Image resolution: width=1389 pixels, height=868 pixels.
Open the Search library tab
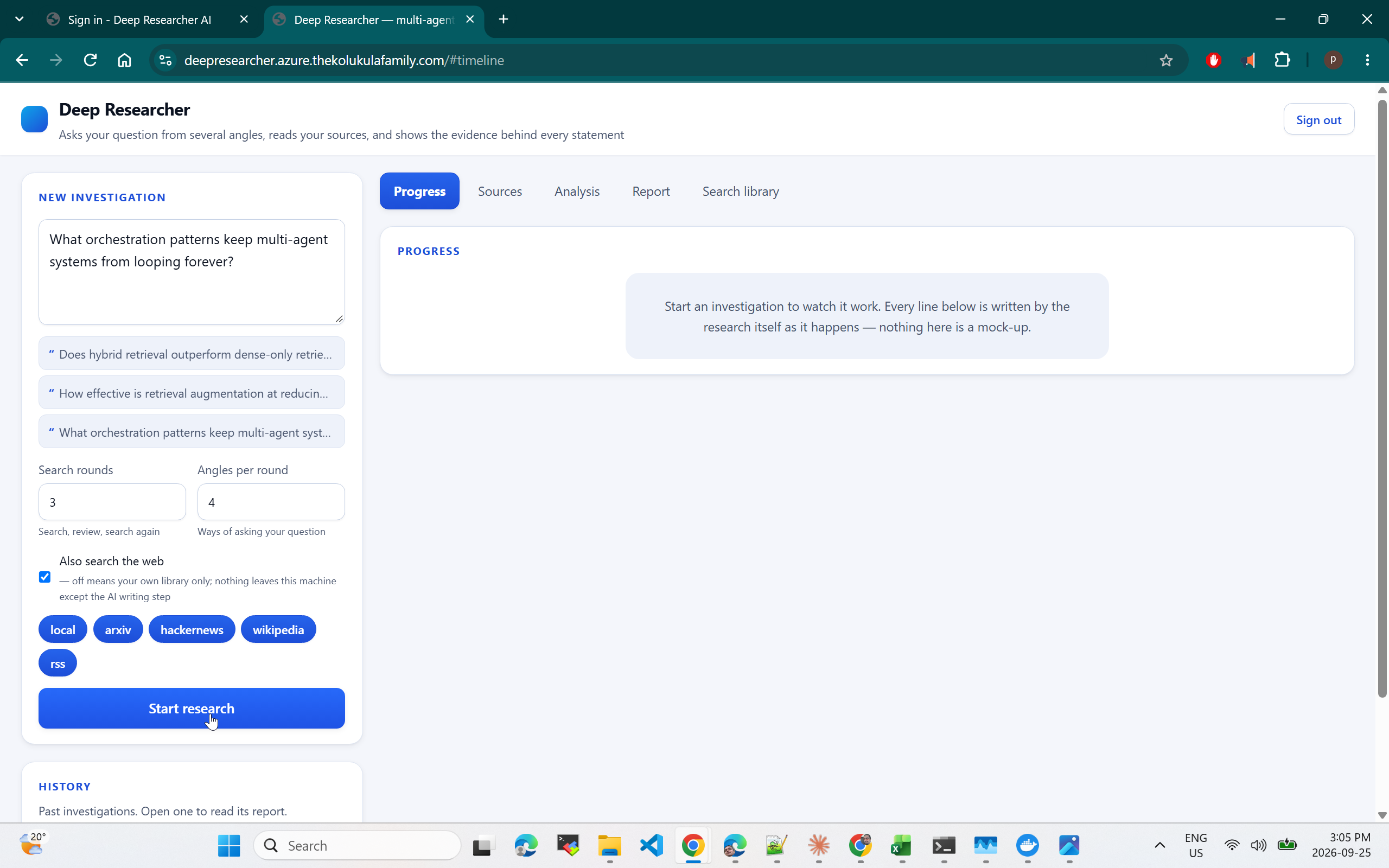[741, 191]
